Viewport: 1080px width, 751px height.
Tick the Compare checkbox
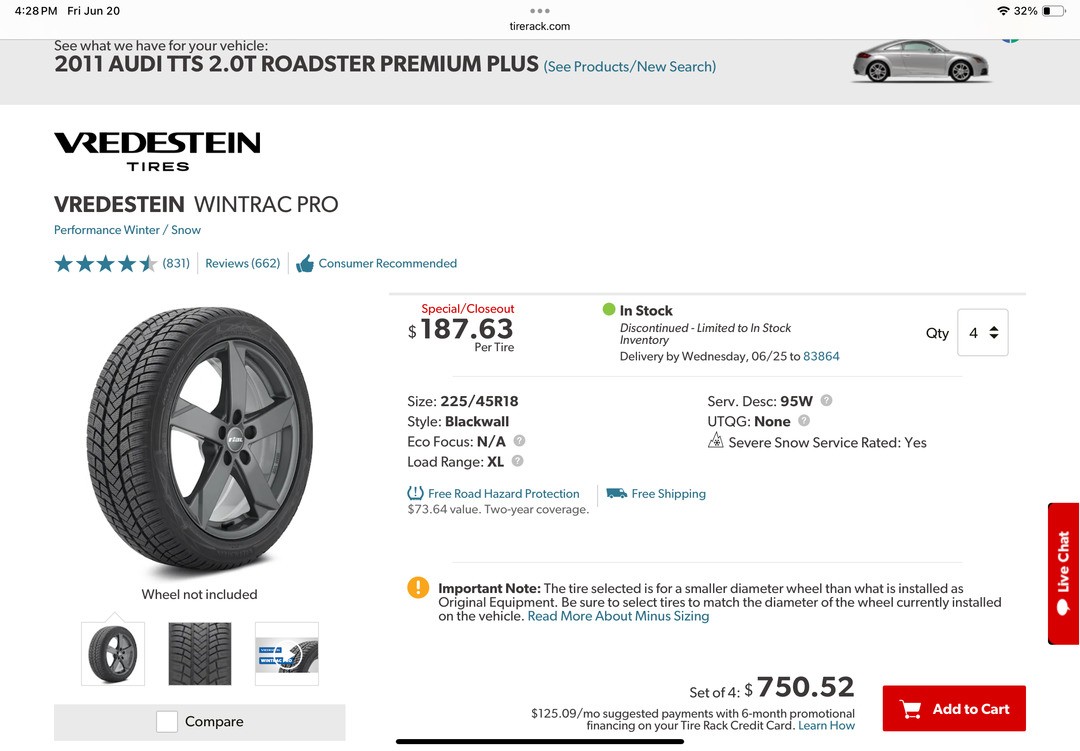(x=167, y=721)
